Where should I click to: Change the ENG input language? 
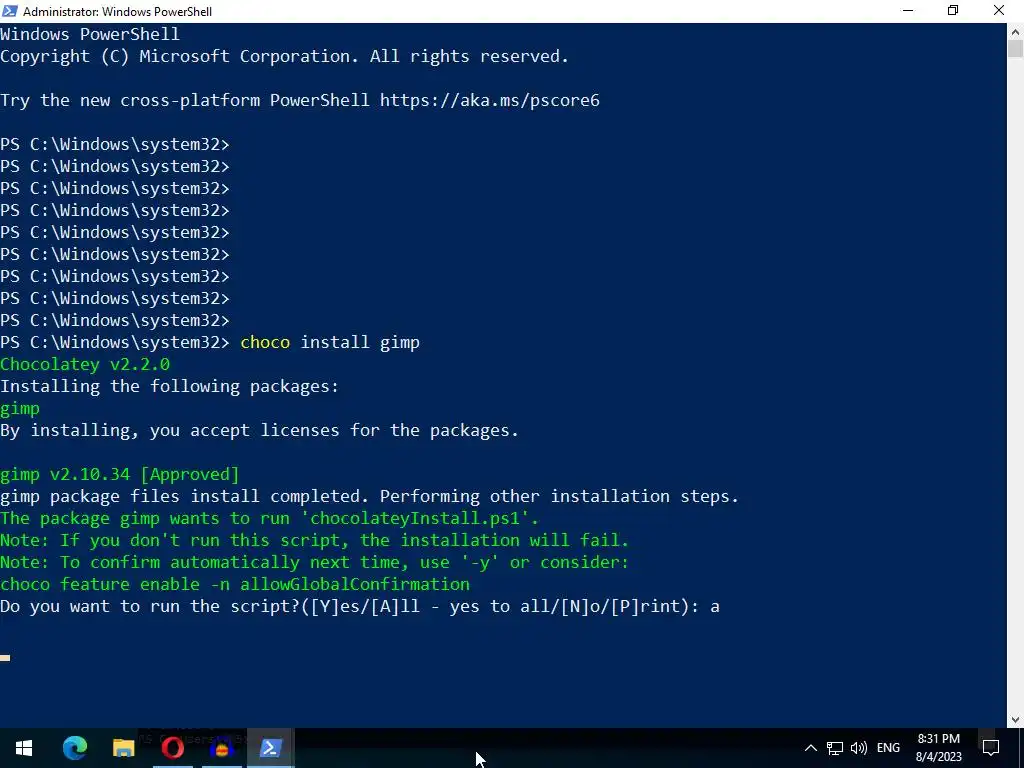click(888, 748)
